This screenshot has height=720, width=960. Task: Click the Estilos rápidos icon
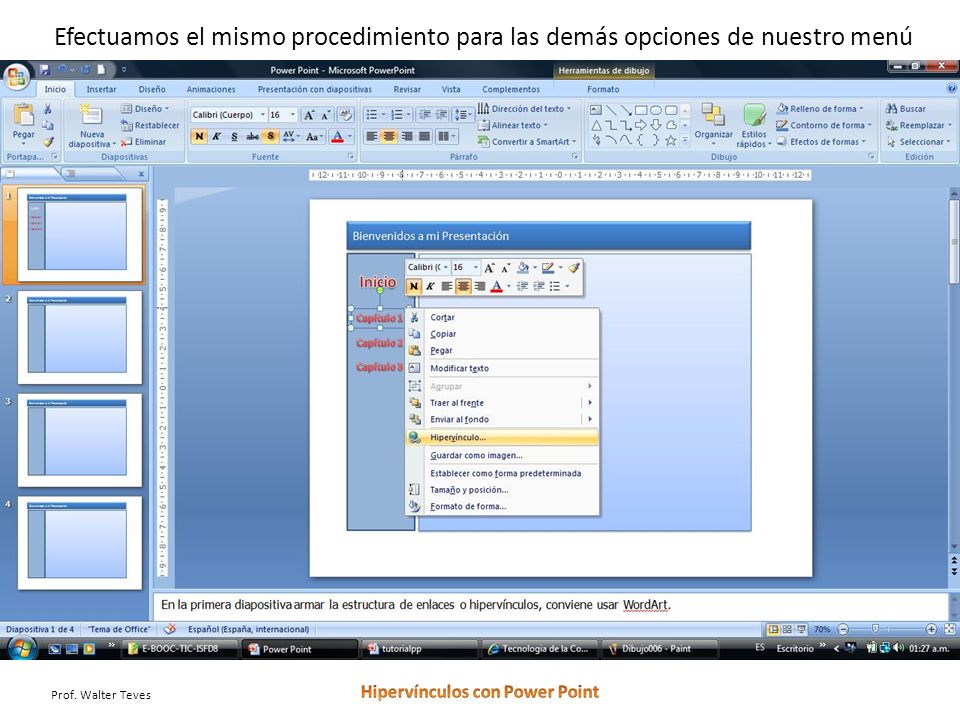click(754, 115)
